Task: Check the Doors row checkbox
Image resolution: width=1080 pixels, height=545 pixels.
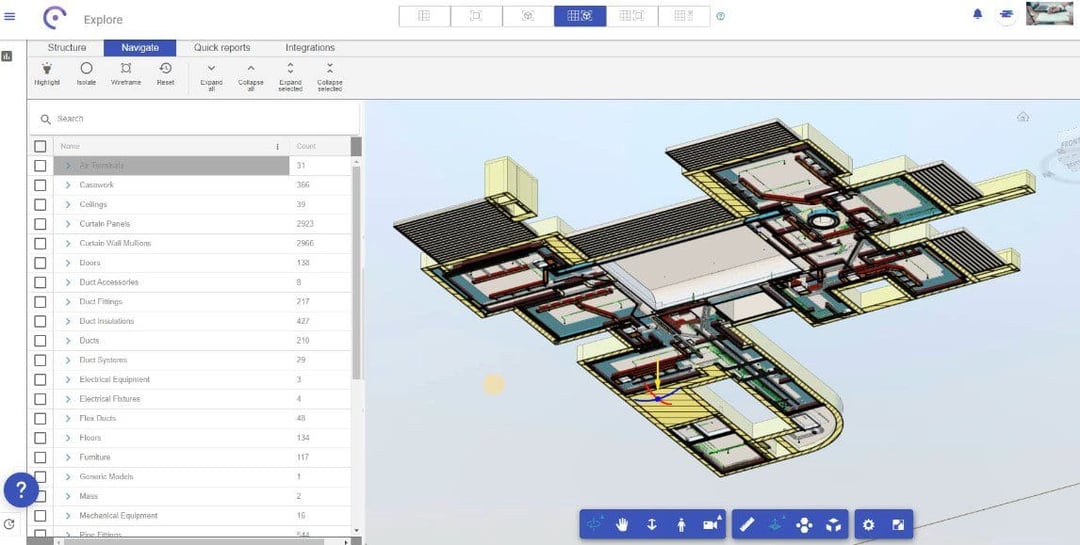Action: pyautogui.click(x=40, y=263)
